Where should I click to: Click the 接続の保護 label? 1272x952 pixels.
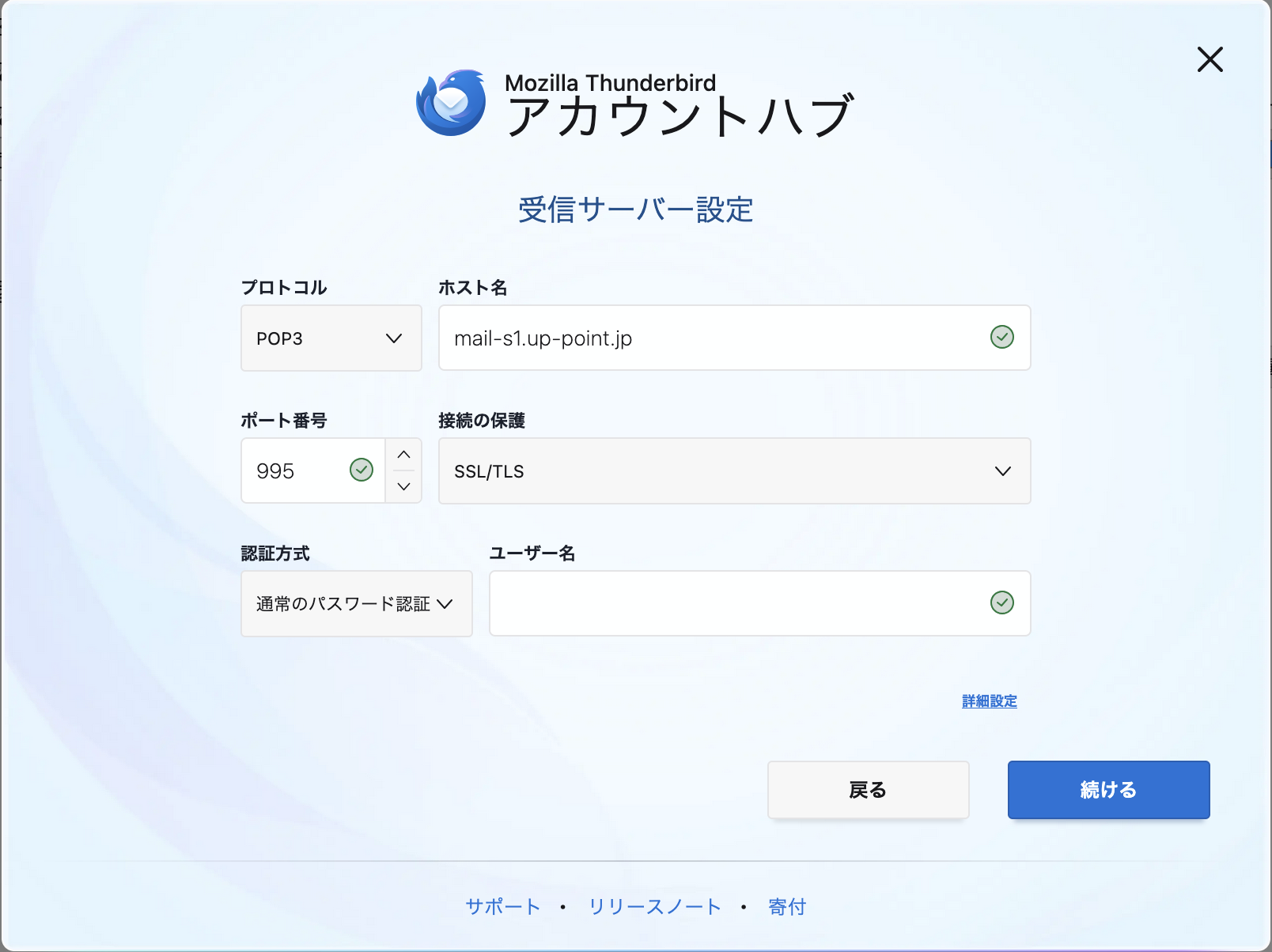[x=482, y=421]
